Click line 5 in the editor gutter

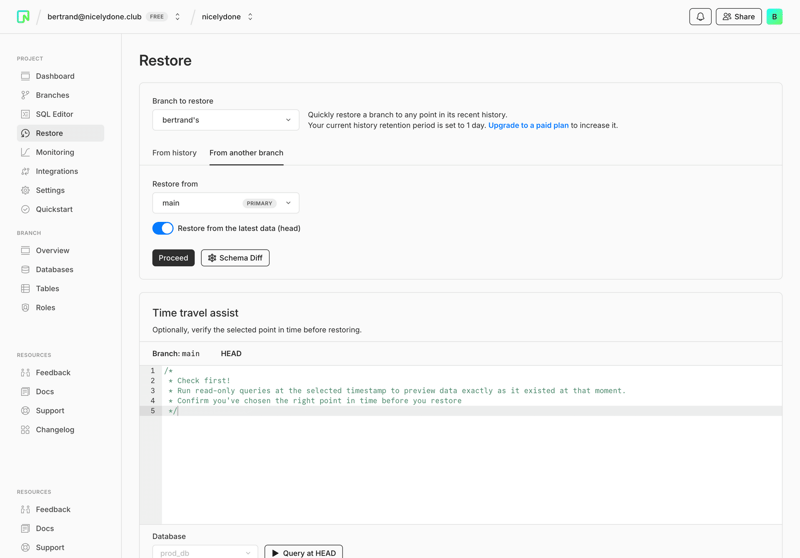pyautogui.click(x=152, y=411)
